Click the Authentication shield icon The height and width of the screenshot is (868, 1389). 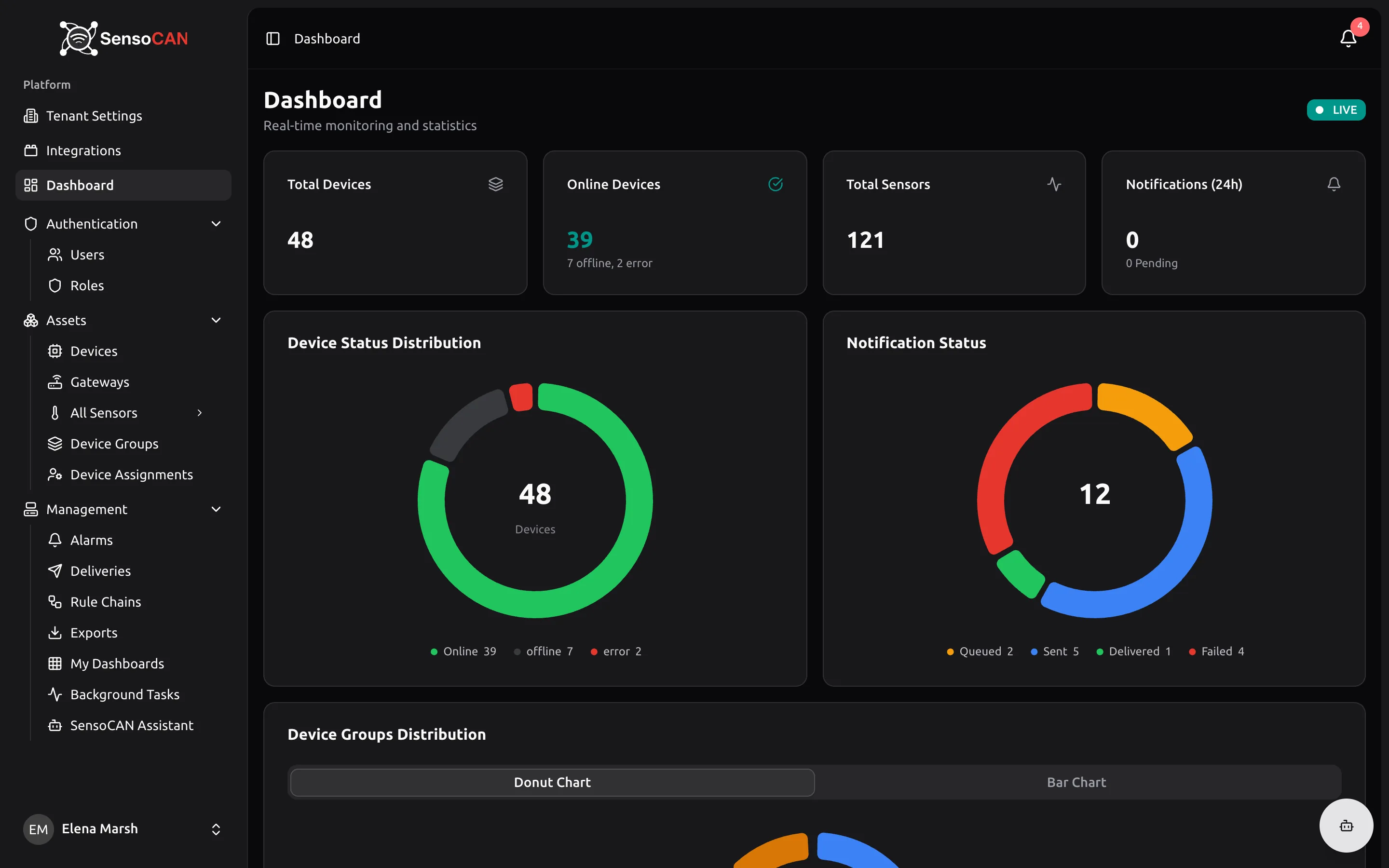(x=30, y=224)
